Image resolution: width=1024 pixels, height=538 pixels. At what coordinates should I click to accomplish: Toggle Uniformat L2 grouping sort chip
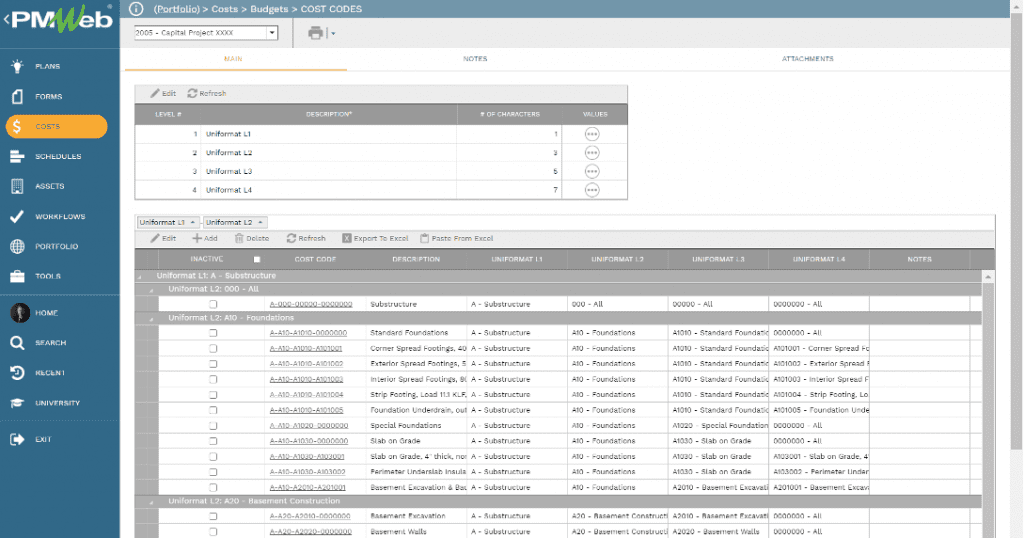[234, 222]
